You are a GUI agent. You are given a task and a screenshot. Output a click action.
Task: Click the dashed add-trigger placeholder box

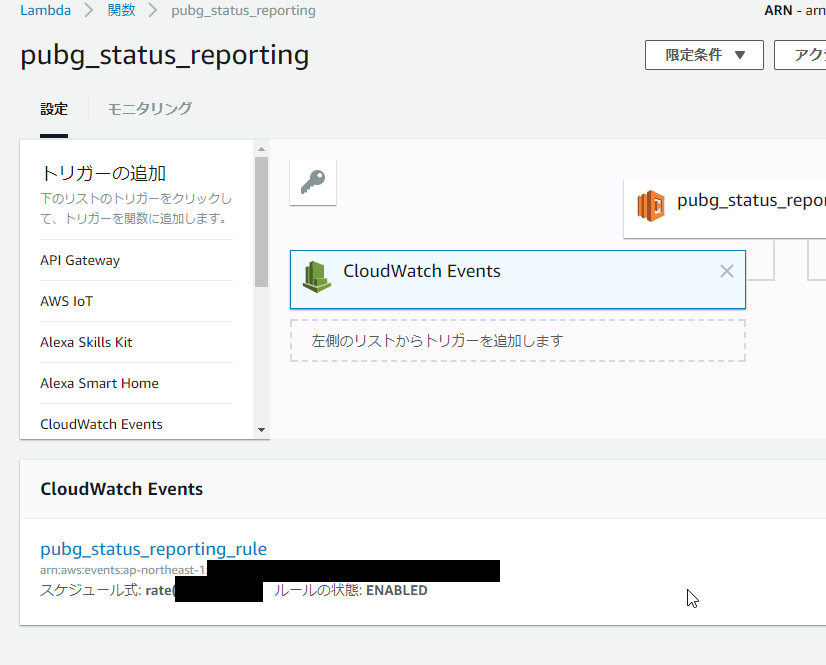coord(517,340)
